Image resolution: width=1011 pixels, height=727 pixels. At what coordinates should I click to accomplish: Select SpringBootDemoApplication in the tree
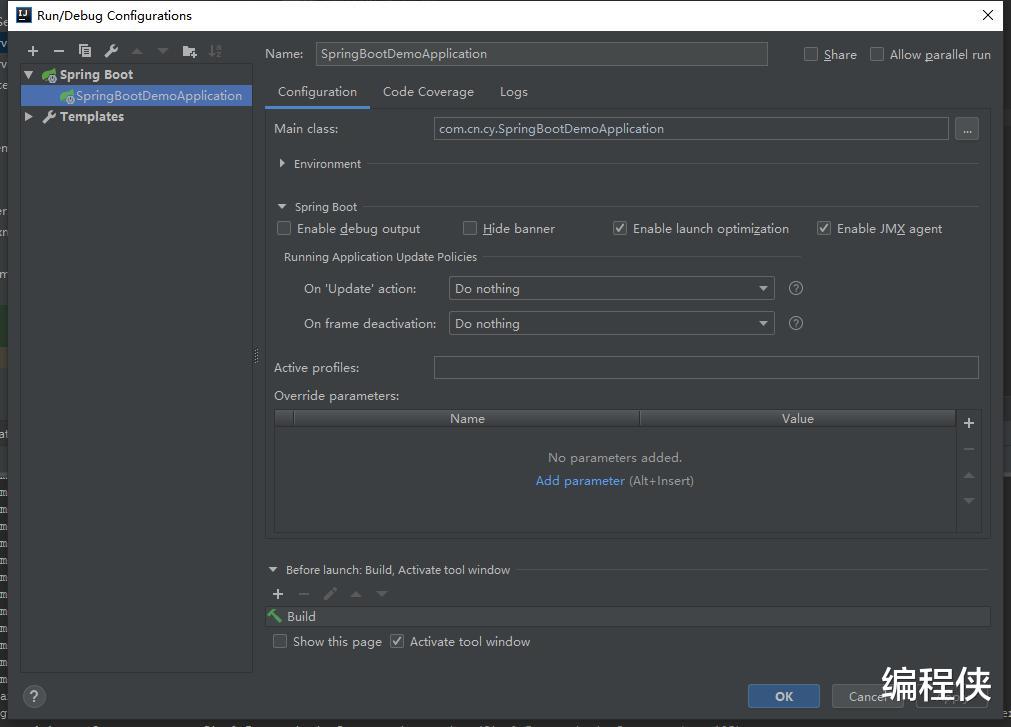(137, 96)
